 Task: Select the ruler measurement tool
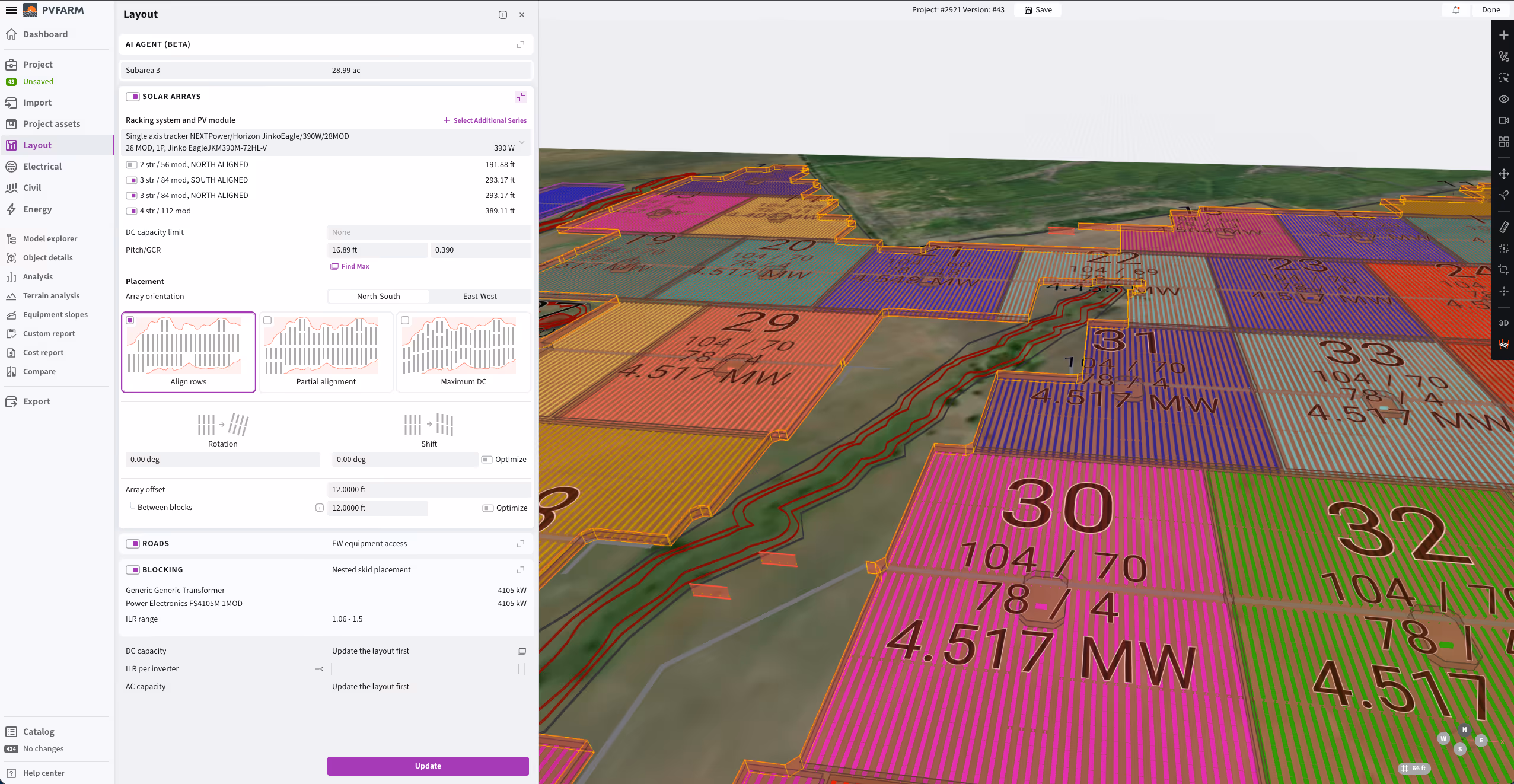(x=1503, y=228)
